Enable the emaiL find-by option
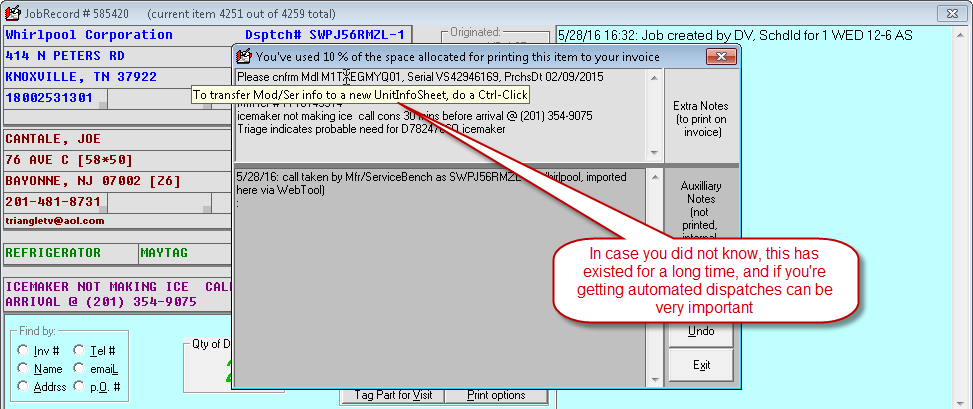Viewport: 973px width, 409px height. point(80,368)
